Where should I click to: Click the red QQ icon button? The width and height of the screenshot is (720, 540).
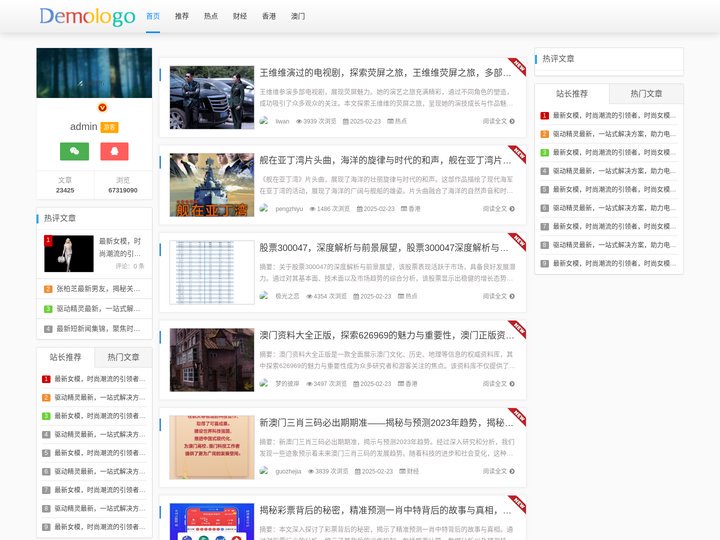click(x=114, y=151)
